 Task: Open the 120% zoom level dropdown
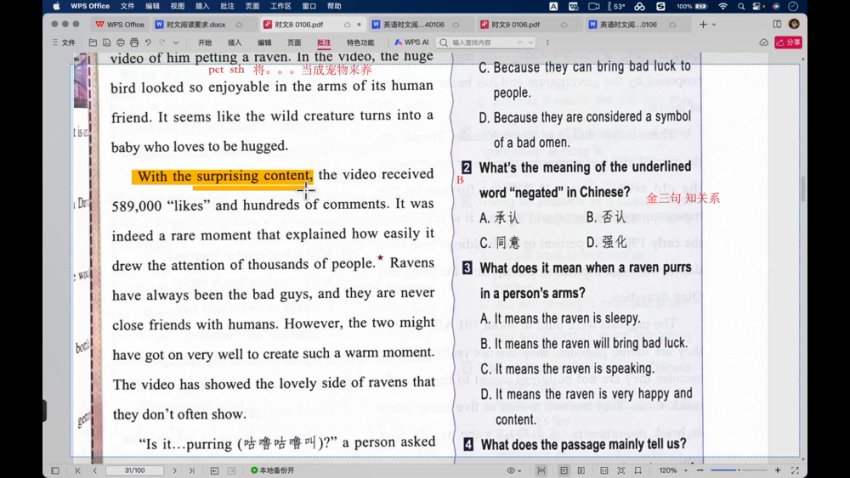[670, 470]
